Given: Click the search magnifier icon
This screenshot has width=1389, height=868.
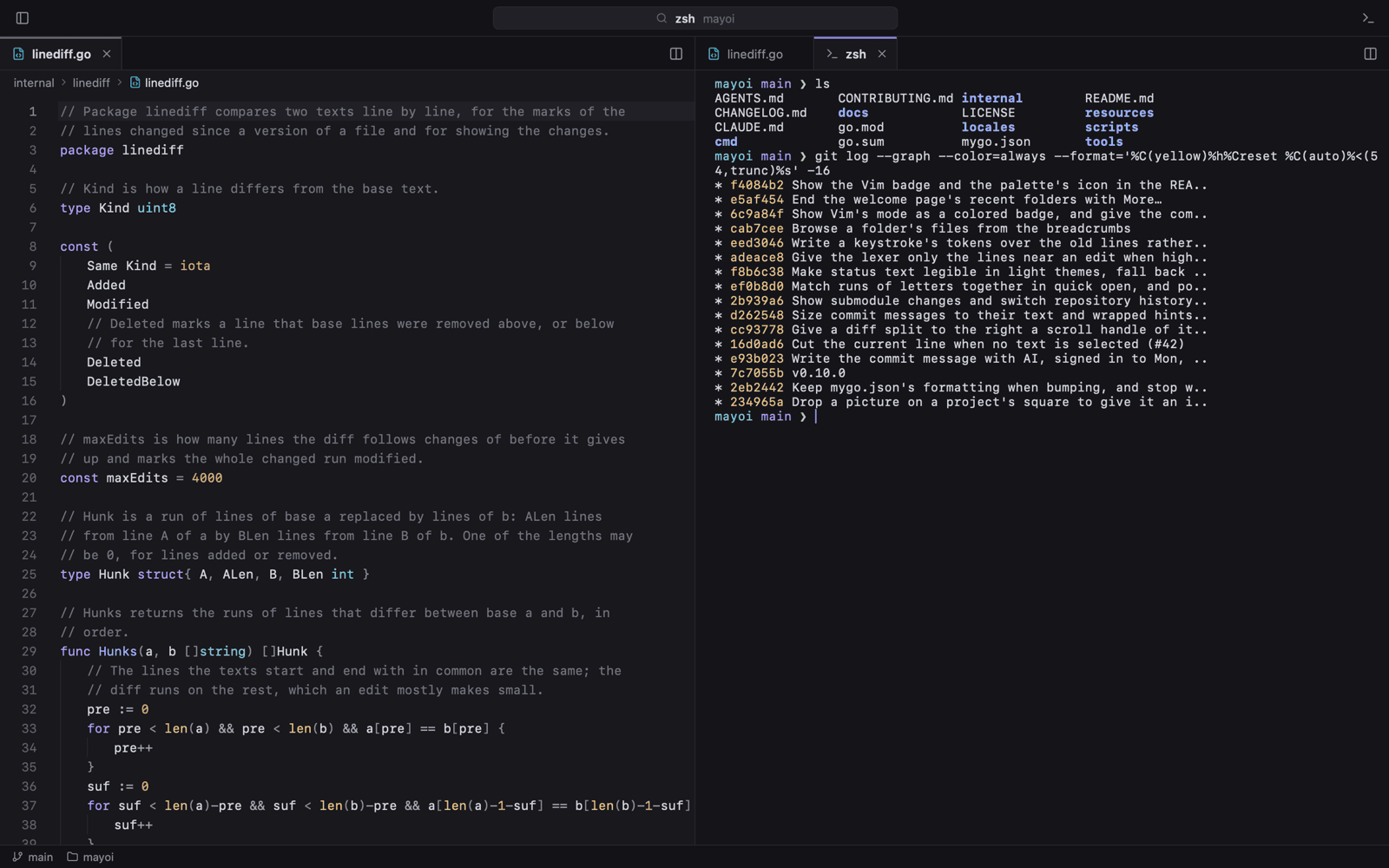Looking at the screenshot, I should click(x=662, y=18).
